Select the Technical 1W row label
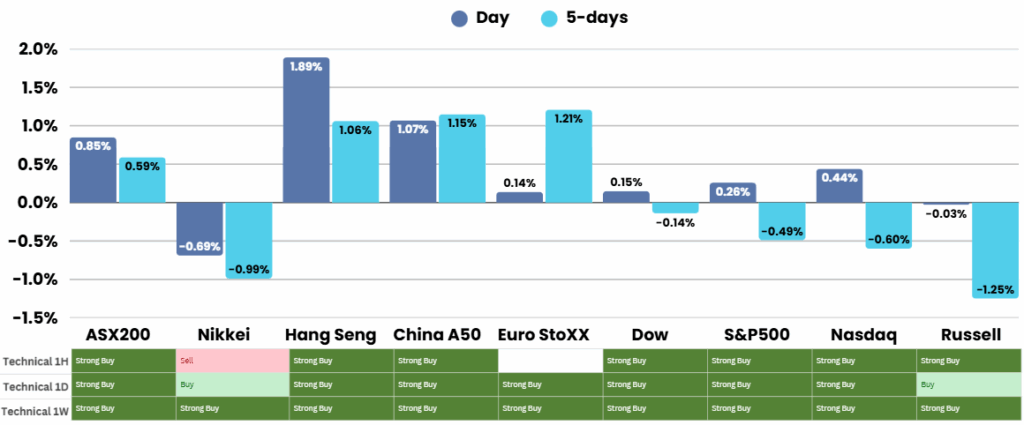The image size is (1024, 425). 35,409
